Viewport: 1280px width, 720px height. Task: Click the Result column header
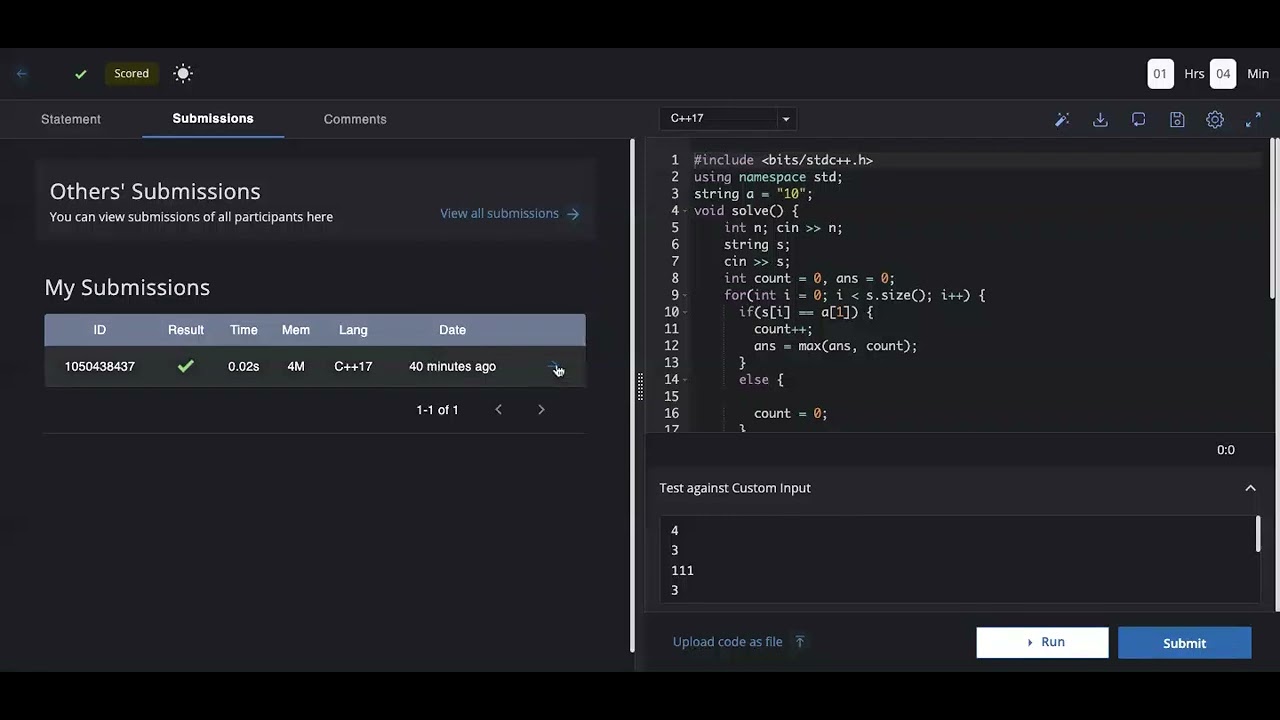[186, 330]
